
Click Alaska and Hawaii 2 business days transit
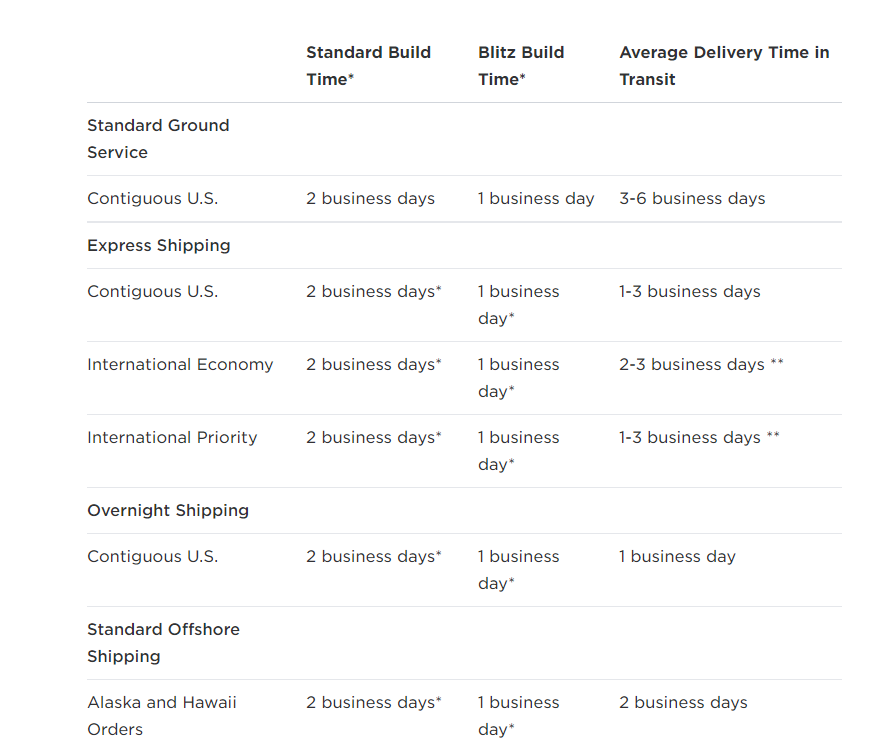click(683, 703)
